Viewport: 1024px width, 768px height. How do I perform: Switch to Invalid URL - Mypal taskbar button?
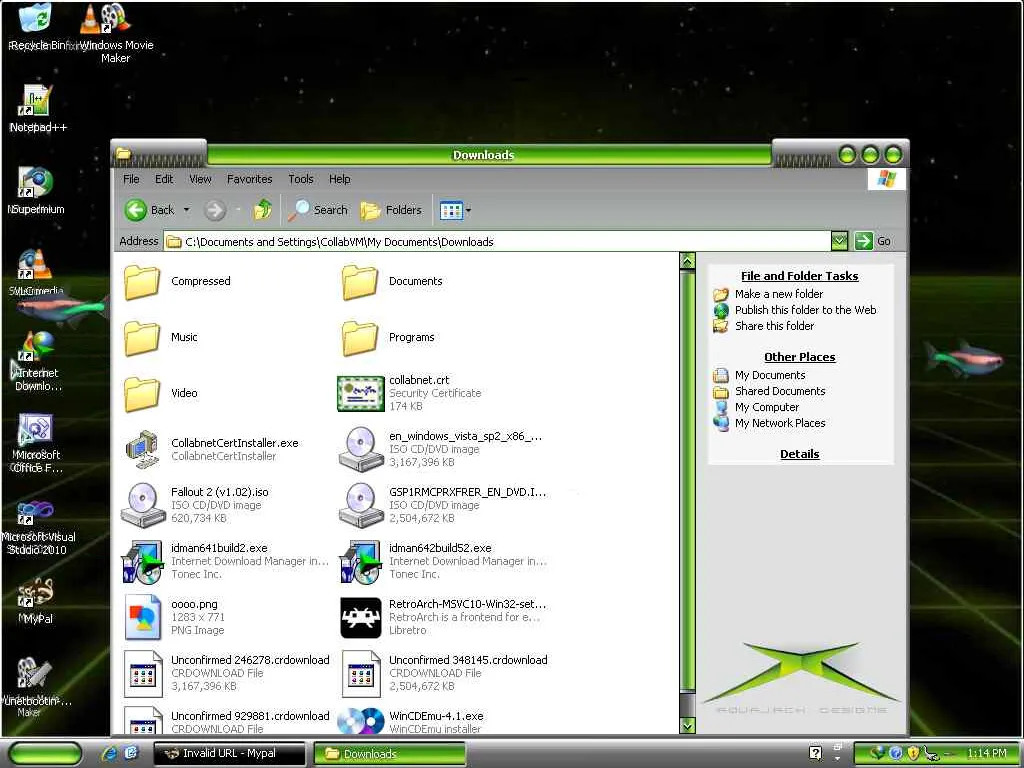click(x=229, y=753)
